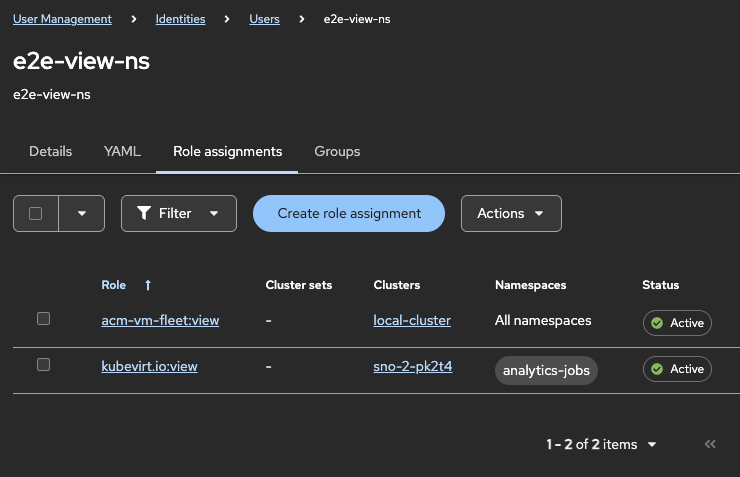Open the bulk select dropdown caret

coord(82,213)
